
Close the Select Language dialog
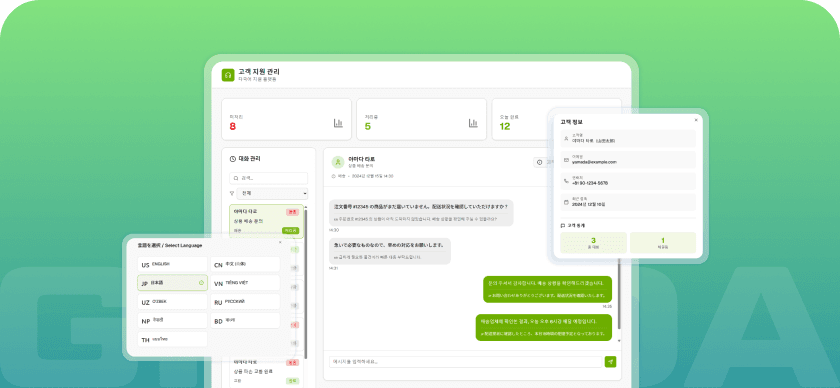click(x=280, y=242)
